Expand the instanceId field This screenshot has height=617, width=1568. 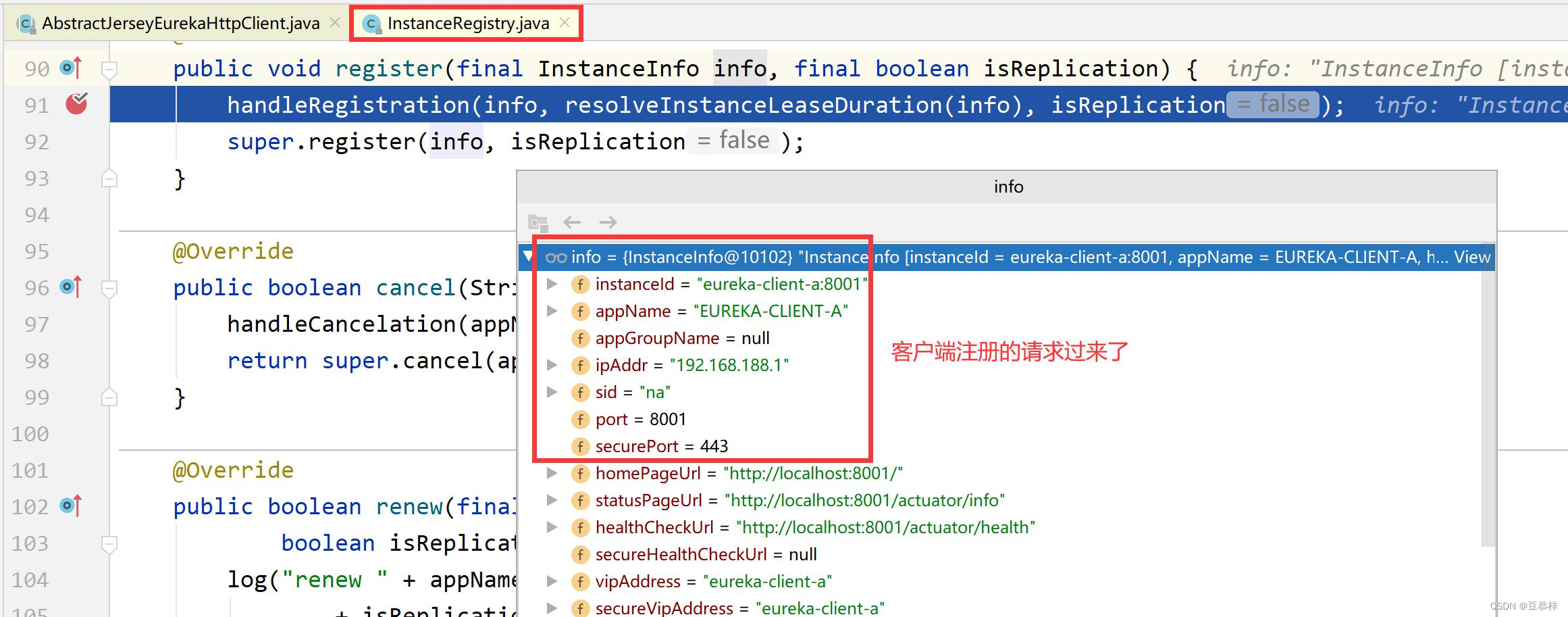click(x=552, y=284)
